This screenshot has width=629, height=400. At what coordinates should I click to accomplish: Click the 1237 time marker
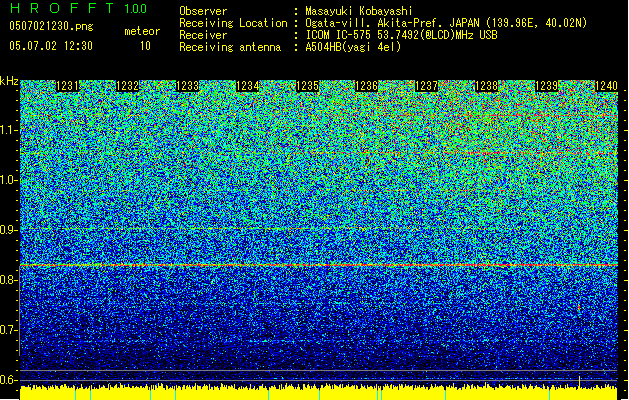coord(426,86)
